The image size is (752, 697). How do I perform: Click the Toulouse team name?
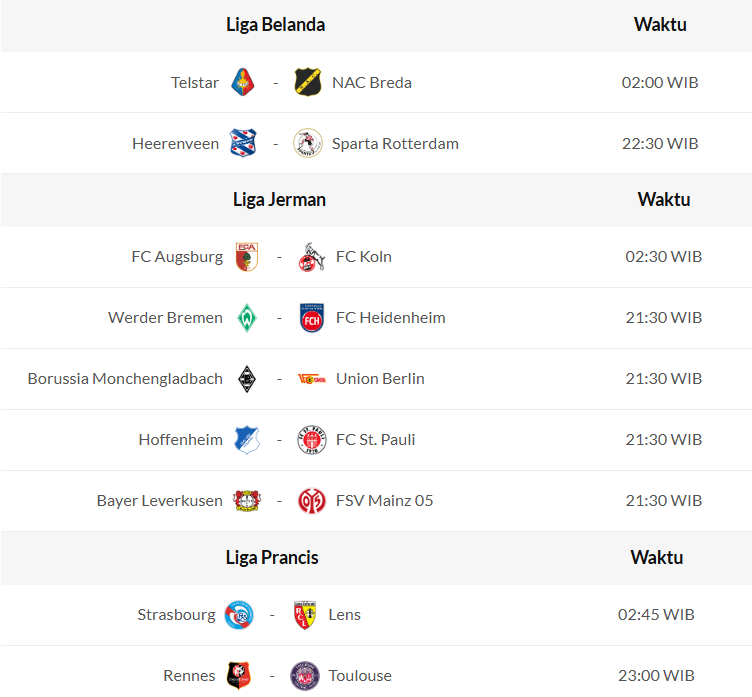coord(360,676)
